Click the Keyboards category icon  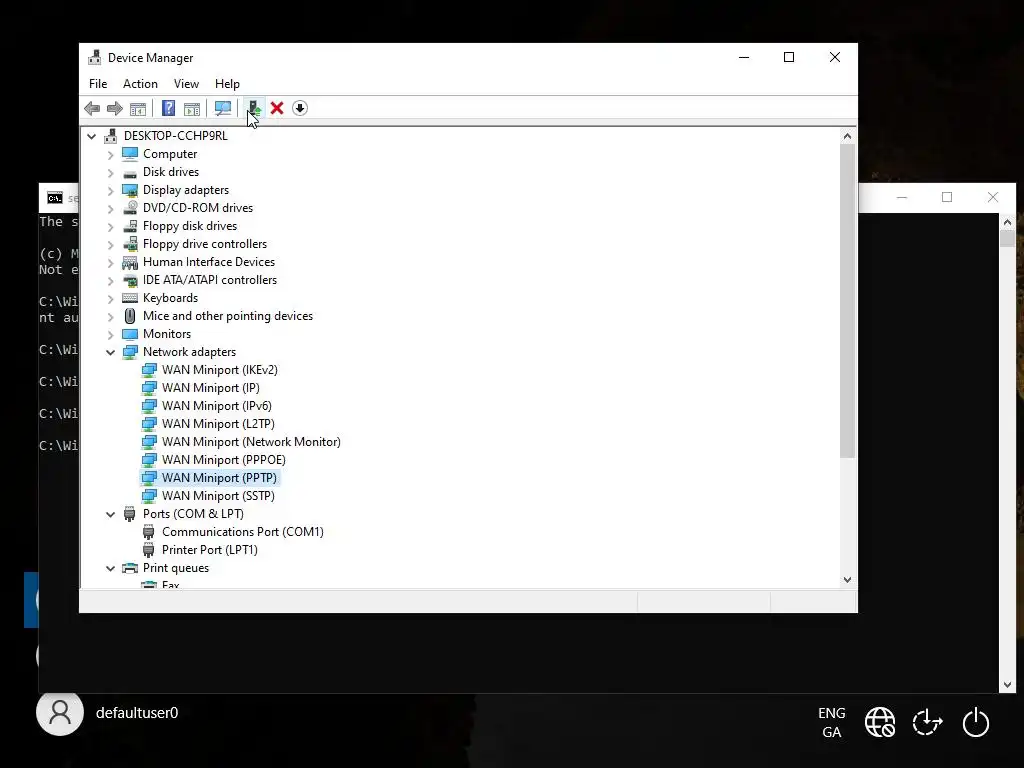pos(130,298)
